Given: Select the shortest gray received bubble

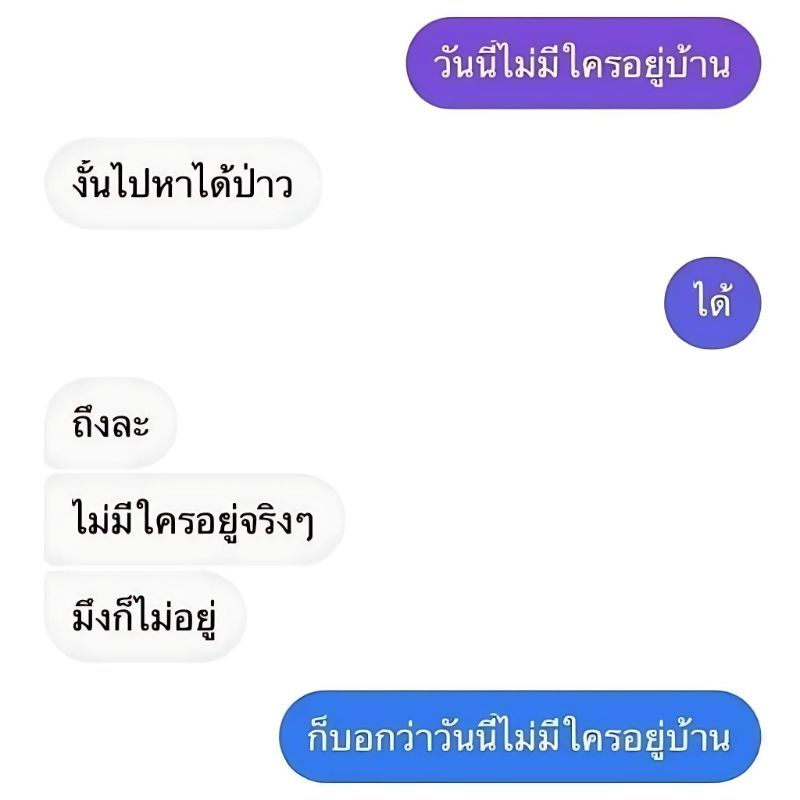Looking at the screenshot, I should point(111,423).
